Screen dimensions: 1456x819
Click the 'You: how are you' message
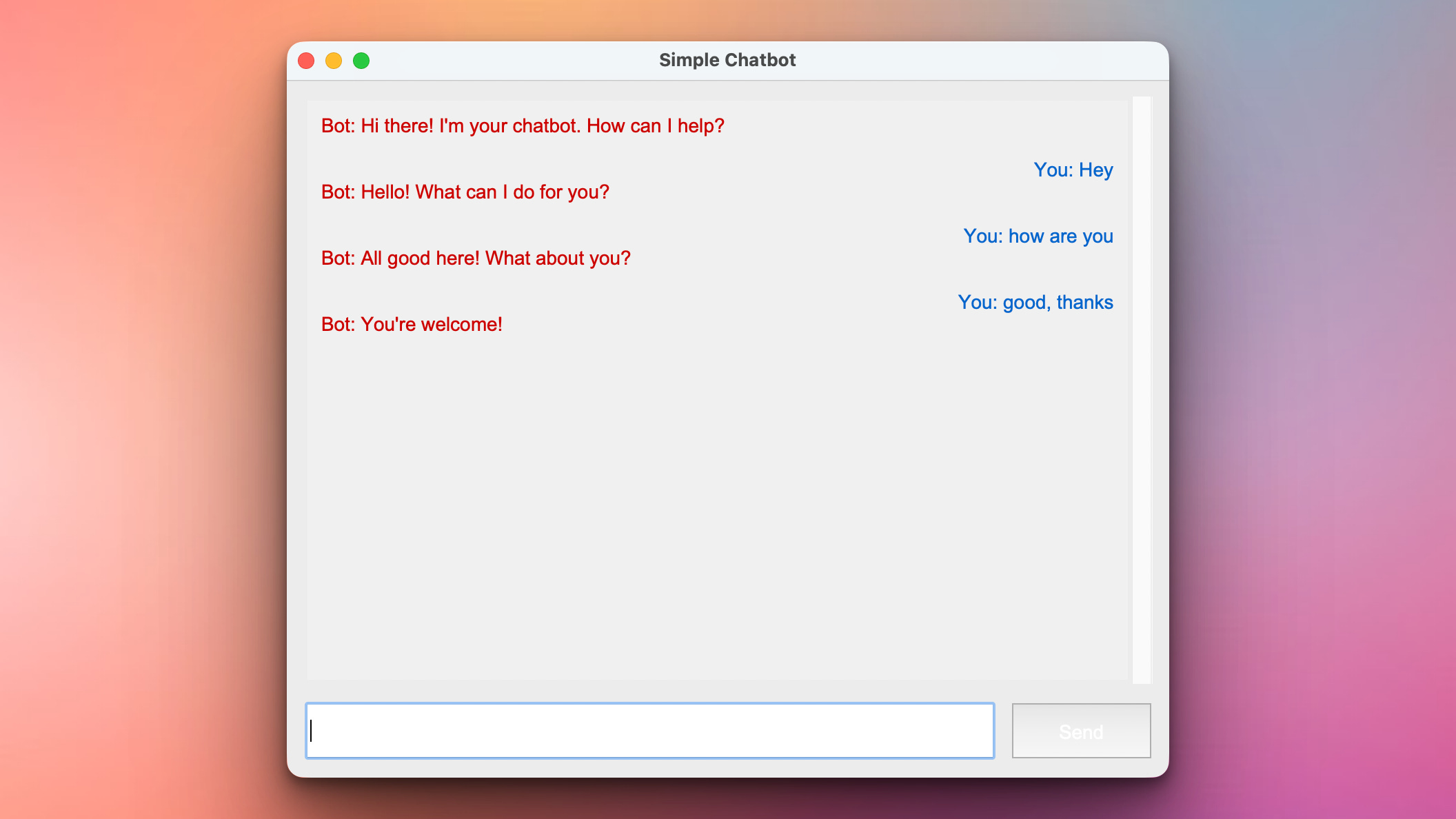click(x=1038, y=236)
